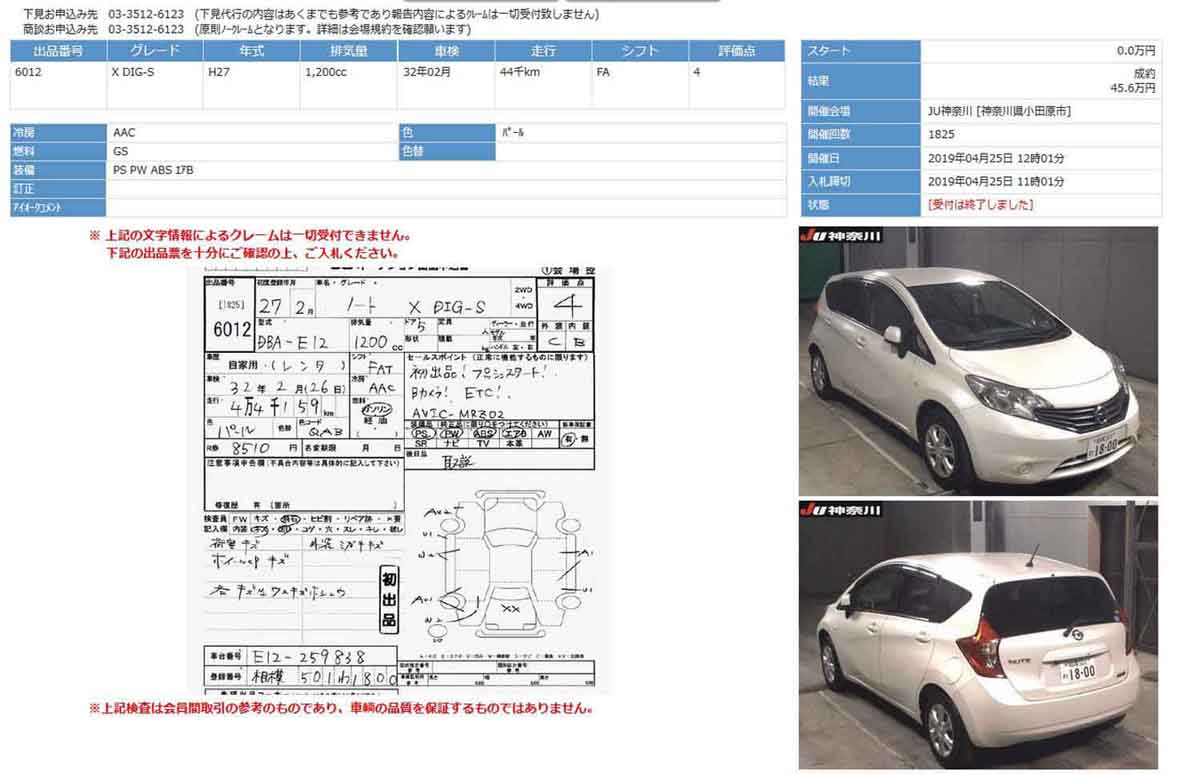Select the model year value H27
1200x774 pixels.
[217, 72]
